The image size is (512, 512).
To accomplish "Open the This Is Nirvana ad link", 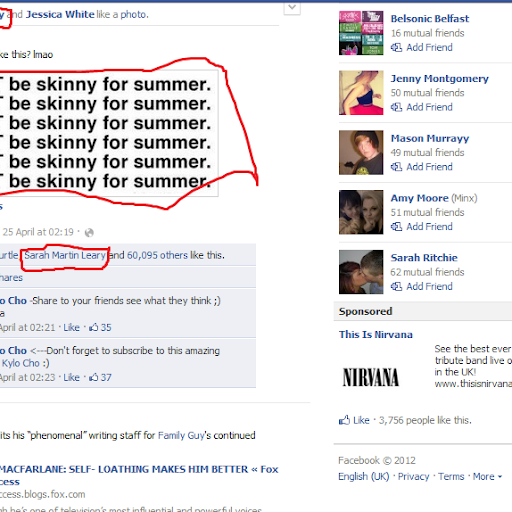I will [376, 334].
